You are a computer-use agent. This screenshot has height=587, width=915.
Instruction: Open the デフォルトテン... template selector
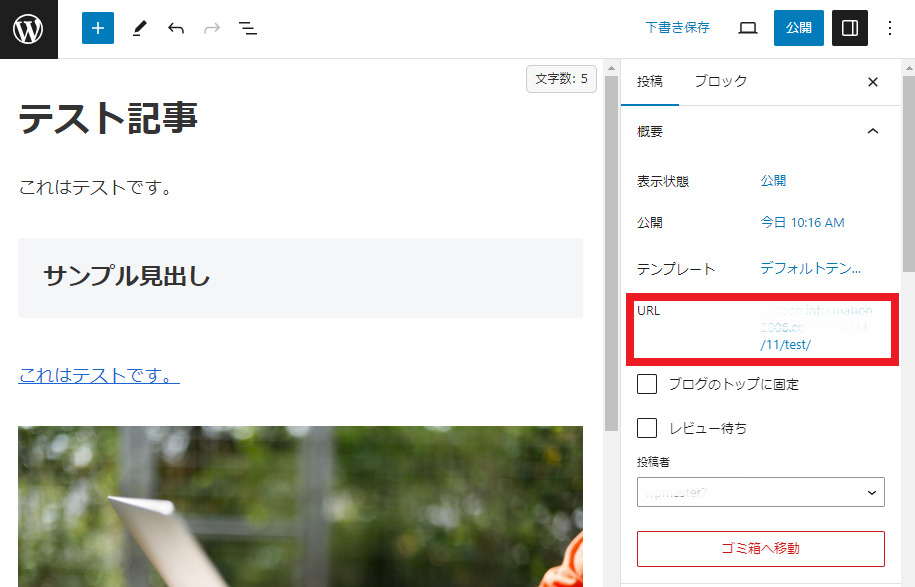click(x=810, y=268)
